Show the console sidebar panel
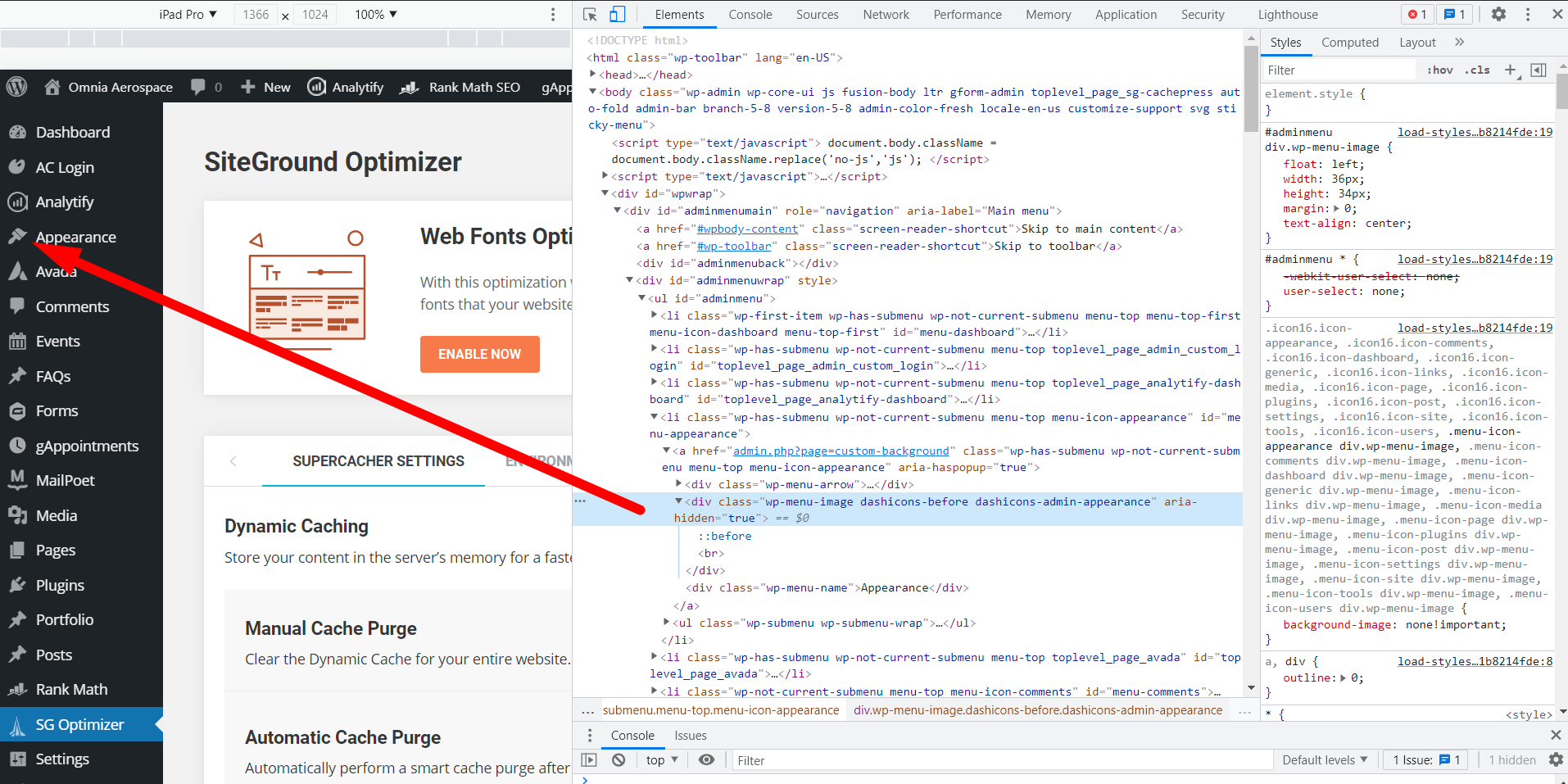Viewport: 1568px width, 784px height. point(589,760)
